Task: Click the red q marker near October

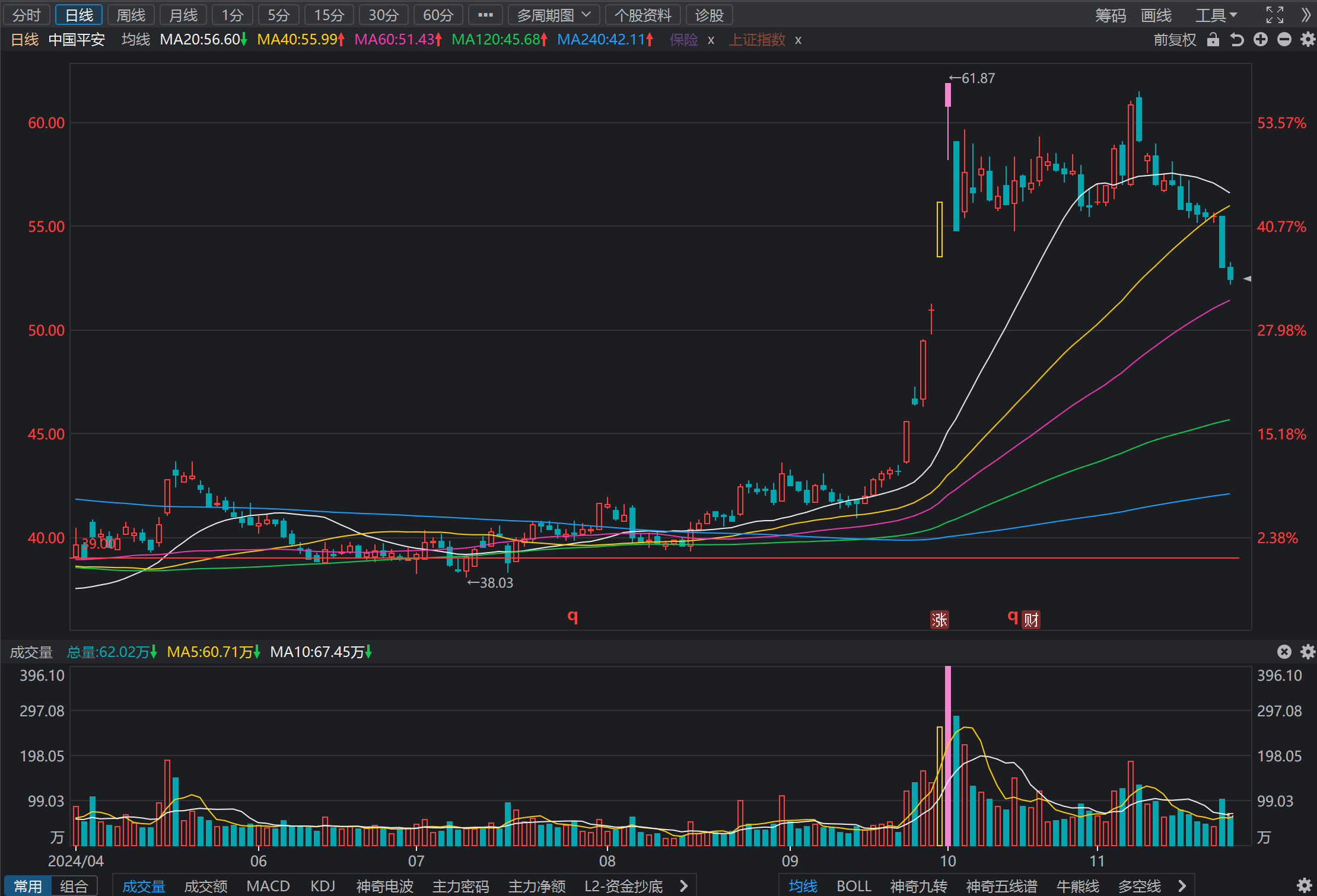Action: pyautogui.click(x=1013, y=616)
